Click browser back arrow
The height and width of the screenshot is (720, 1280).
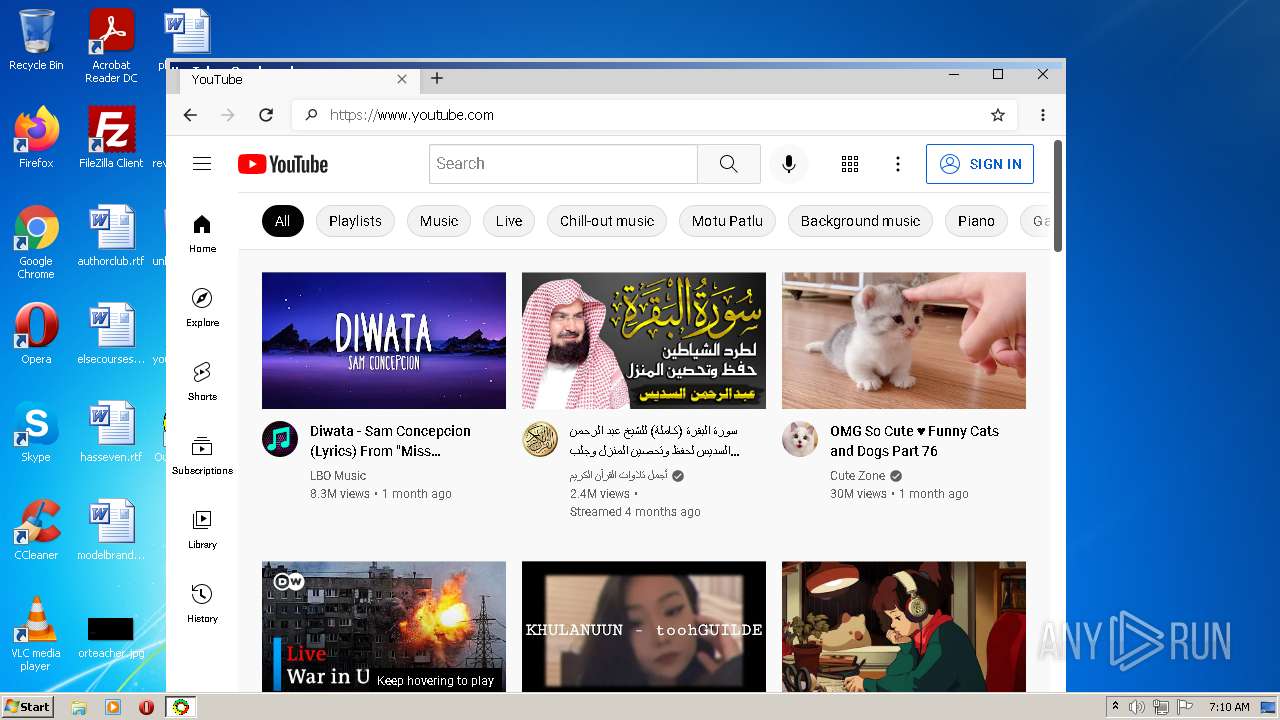click(190, 115)
